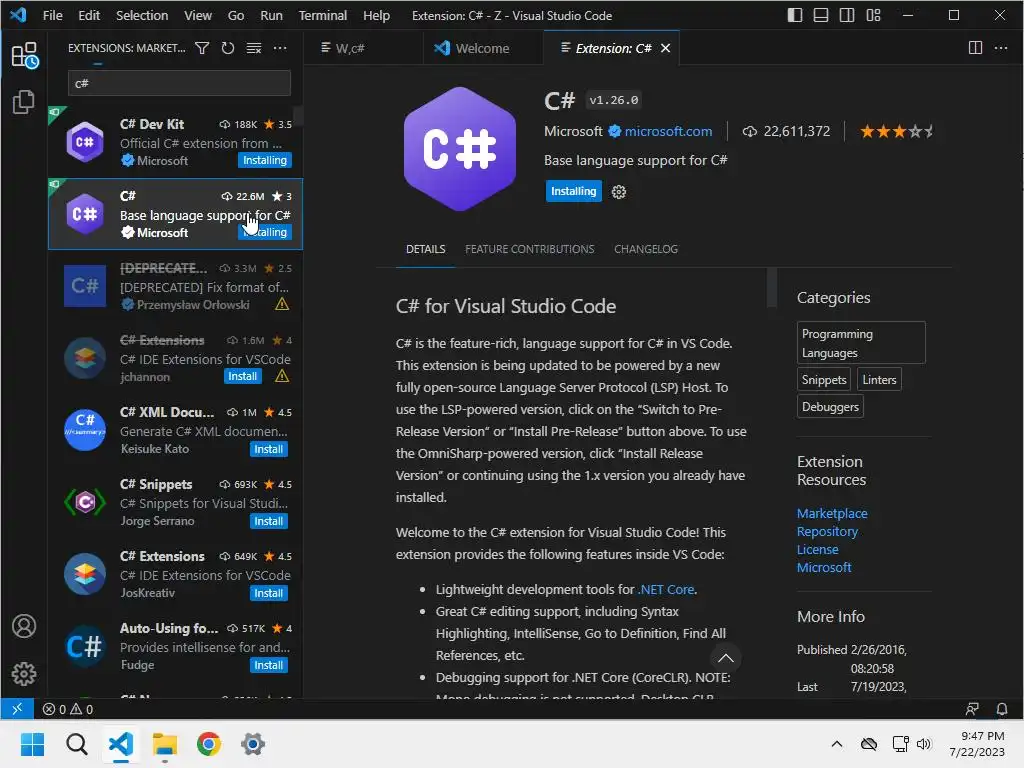Viewport: 1024px width, 768px height.
Task: Open the microsoft.com publisher link
Action: 668,131
